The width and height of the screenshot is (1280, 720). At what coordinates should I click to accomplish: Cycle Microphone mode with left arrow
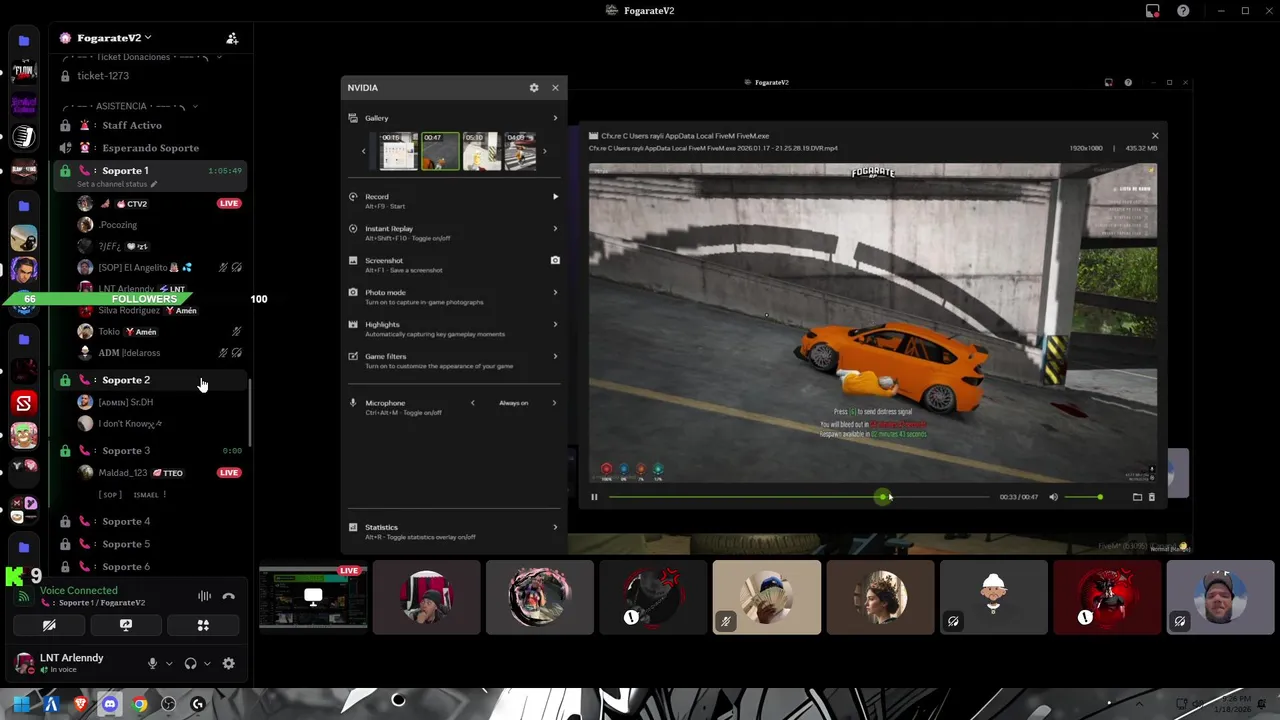(x=473, y=403)
